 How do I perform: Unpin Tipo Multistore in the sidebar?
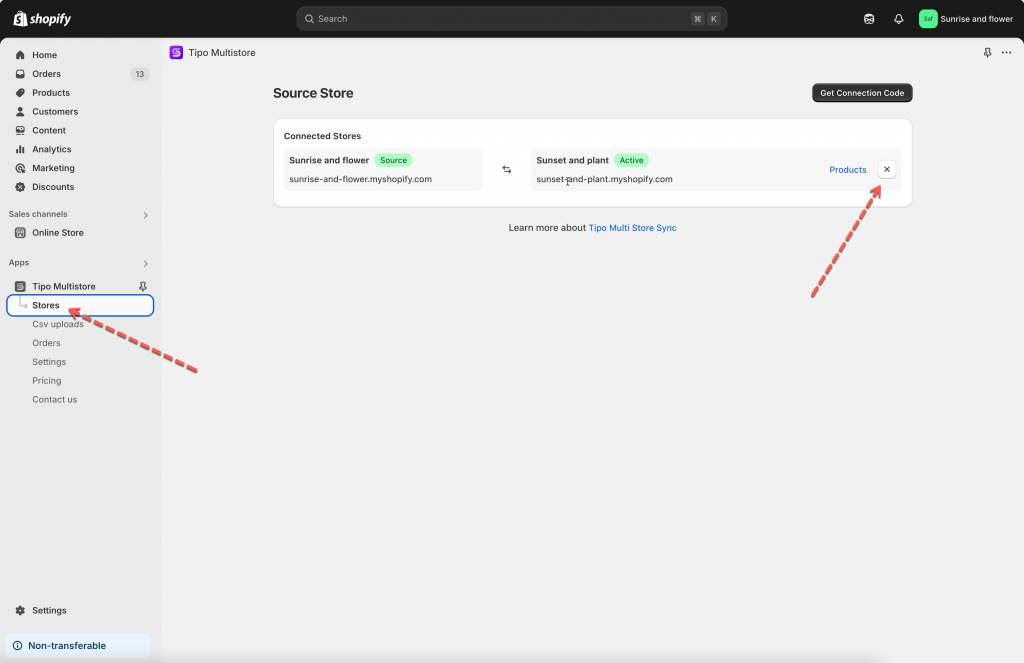pyautogui.click(x=142, y=287)
